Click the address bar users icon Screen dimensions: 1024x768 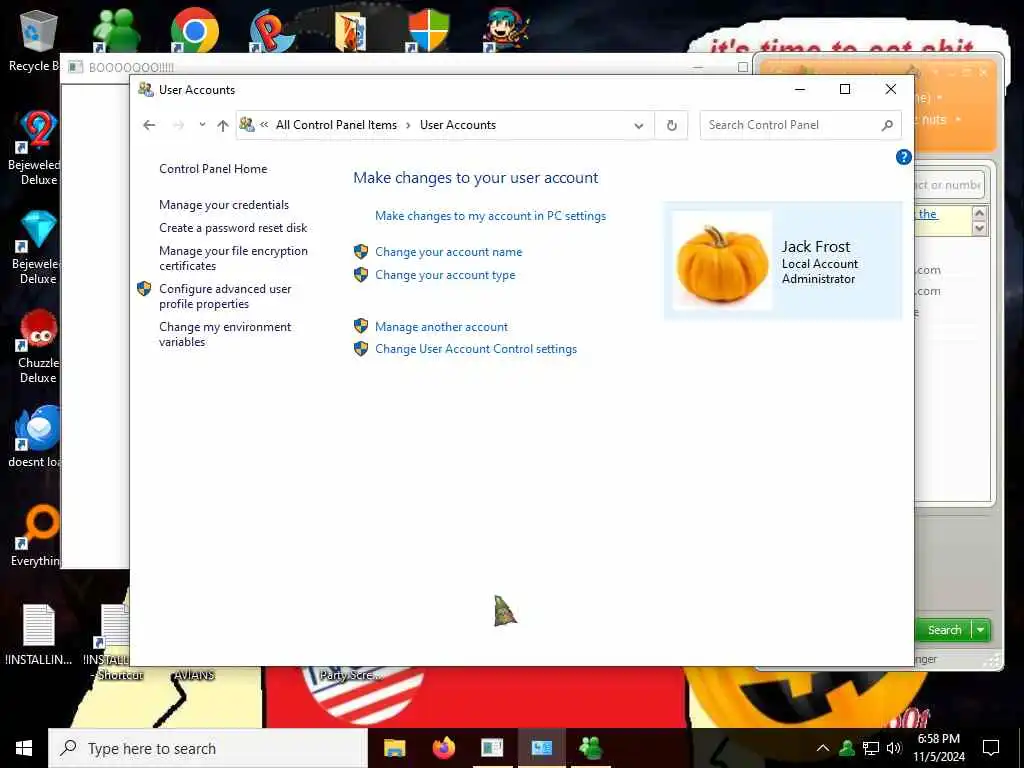[x=247, y=124]
